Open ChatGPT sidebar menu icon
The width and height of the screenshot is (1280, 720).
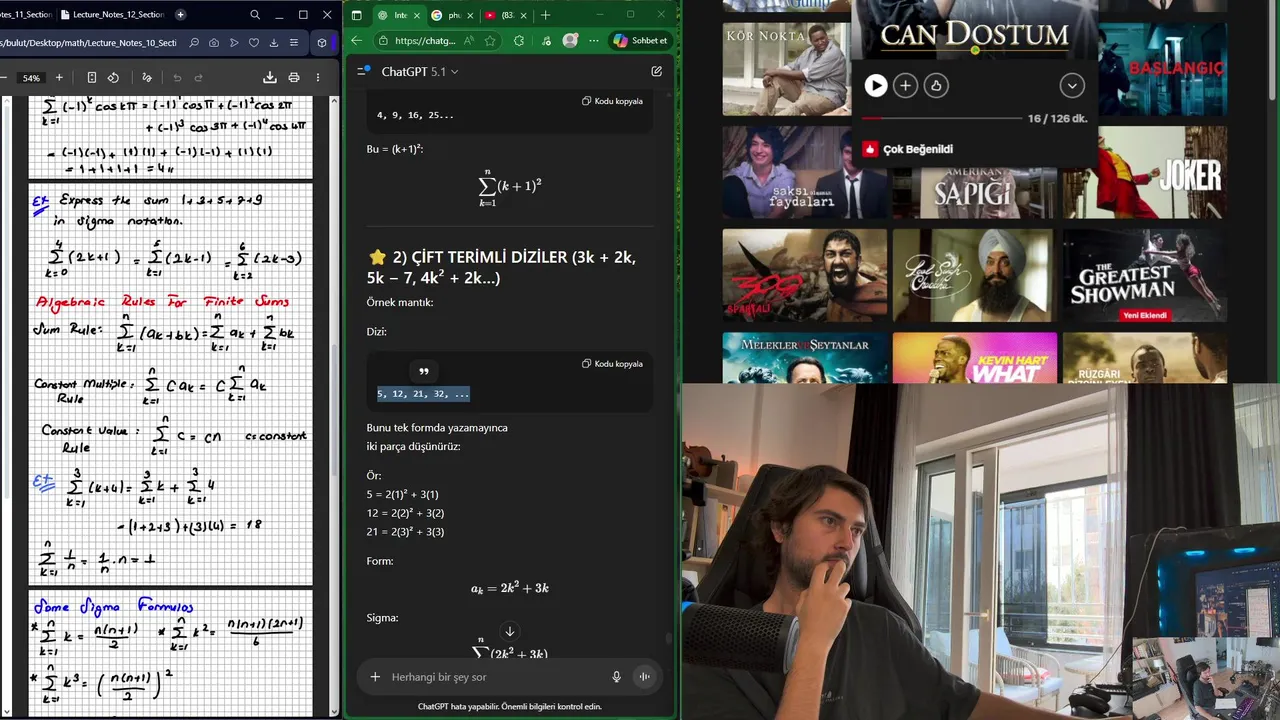click(363, 72)
